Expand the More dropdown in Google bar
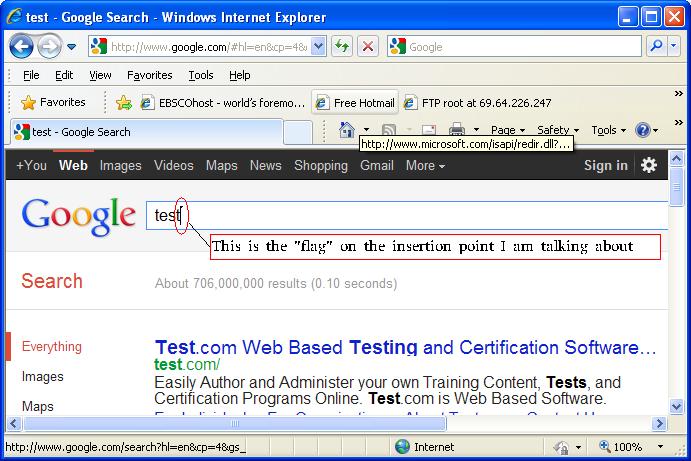The image size is (691, 461). [x=425, y=166]
